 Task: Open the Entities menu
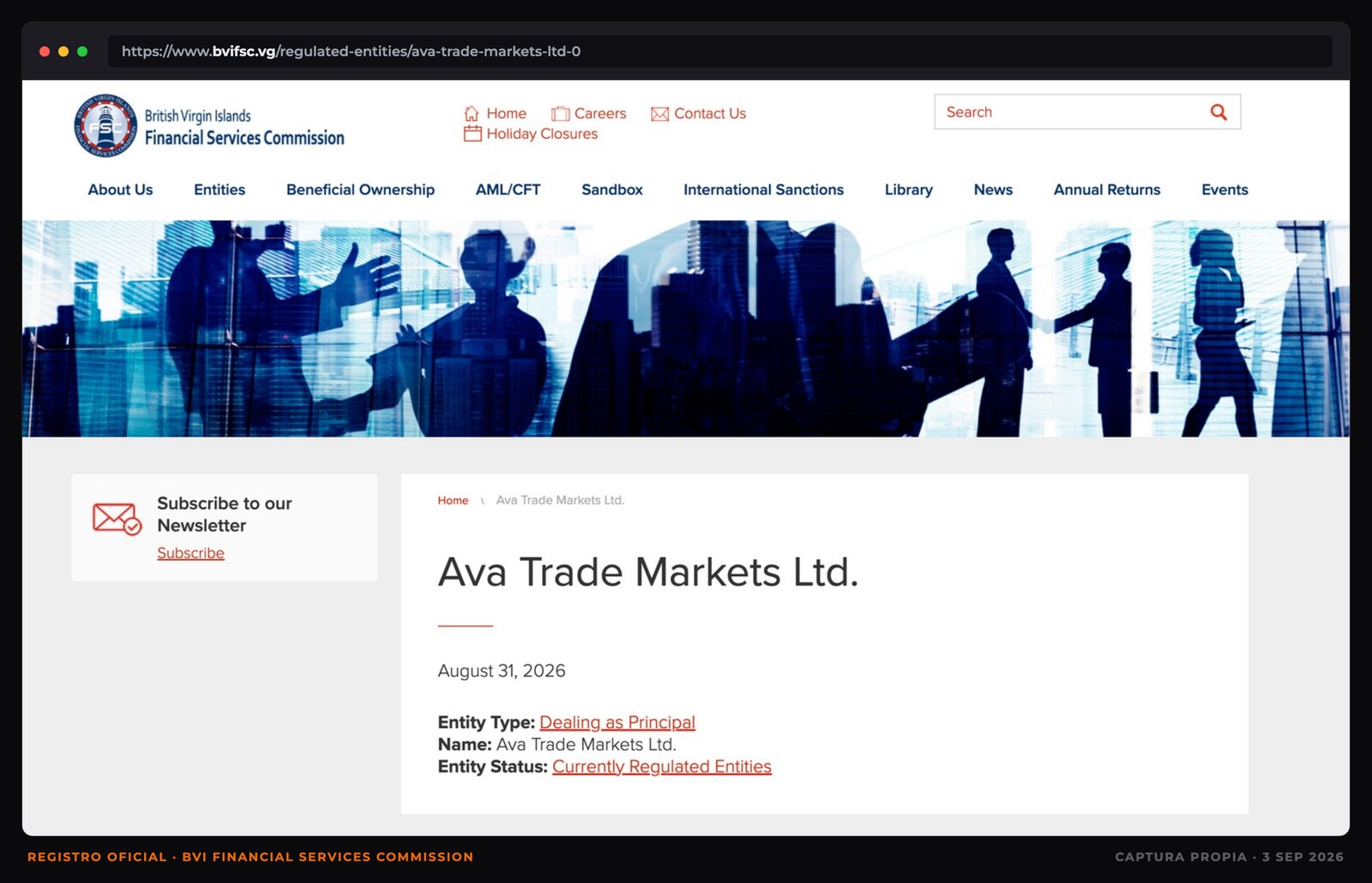pos(220,189)
